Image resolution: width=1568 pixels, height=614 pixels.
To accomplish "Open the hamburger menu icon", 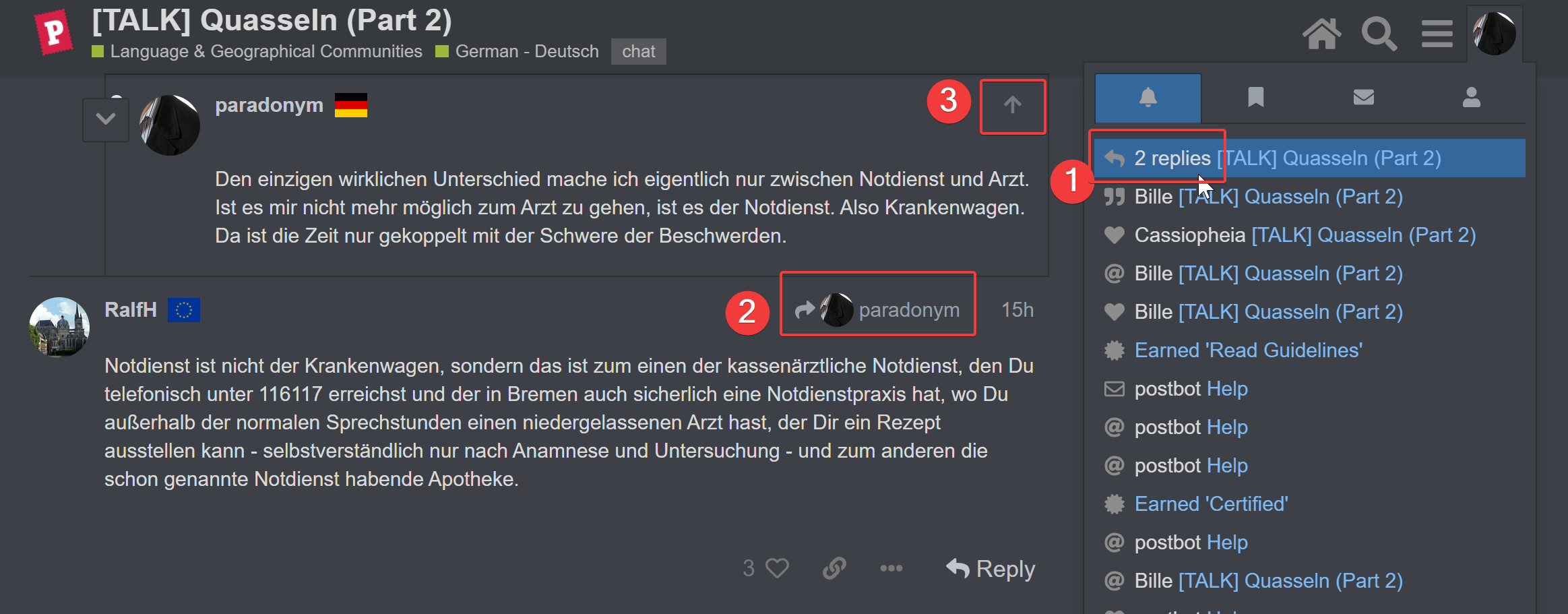I will coord(1437,34).
